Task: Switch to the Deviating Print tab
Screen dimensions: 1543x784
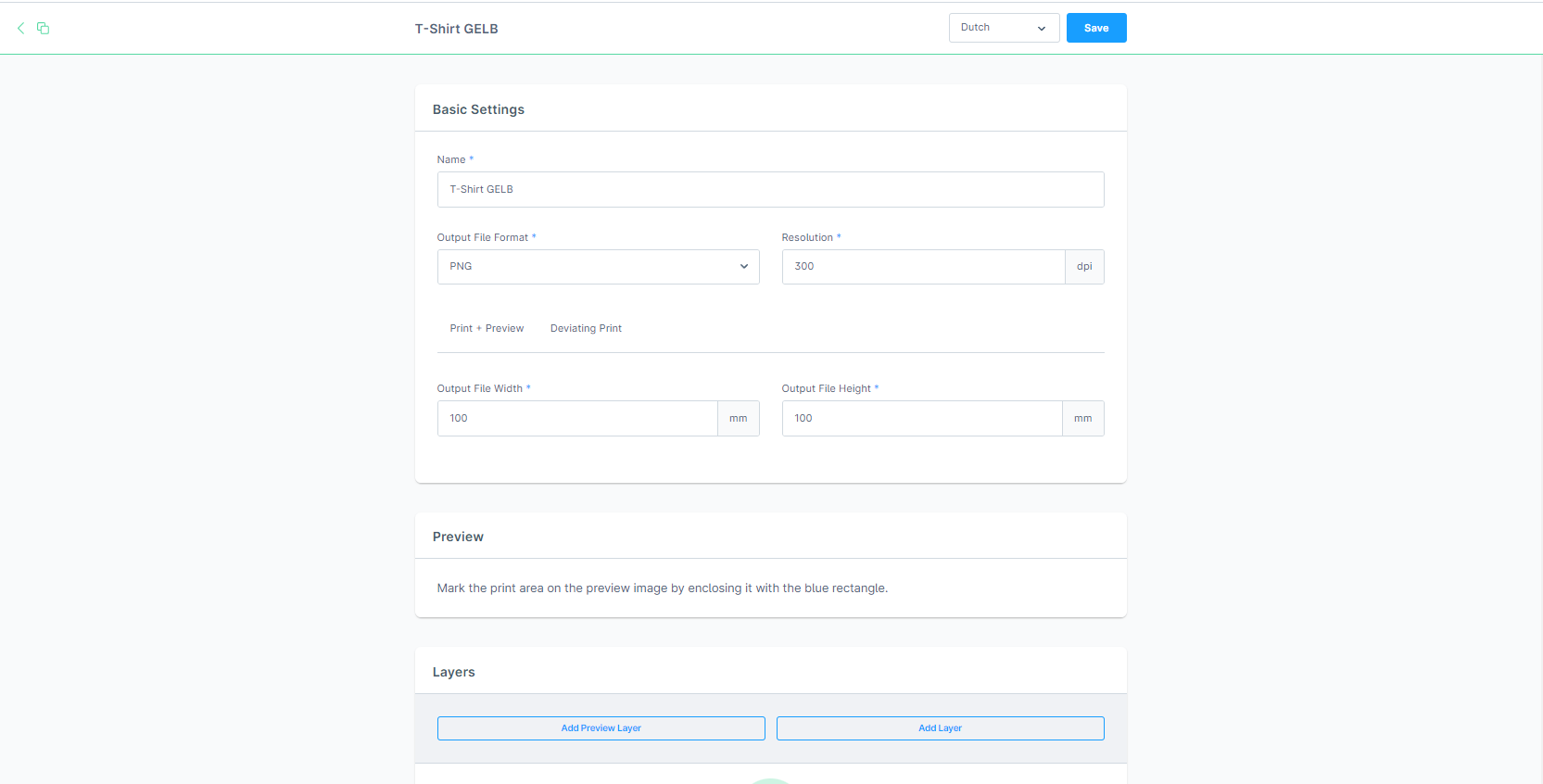Action: [x=586, y=328]
